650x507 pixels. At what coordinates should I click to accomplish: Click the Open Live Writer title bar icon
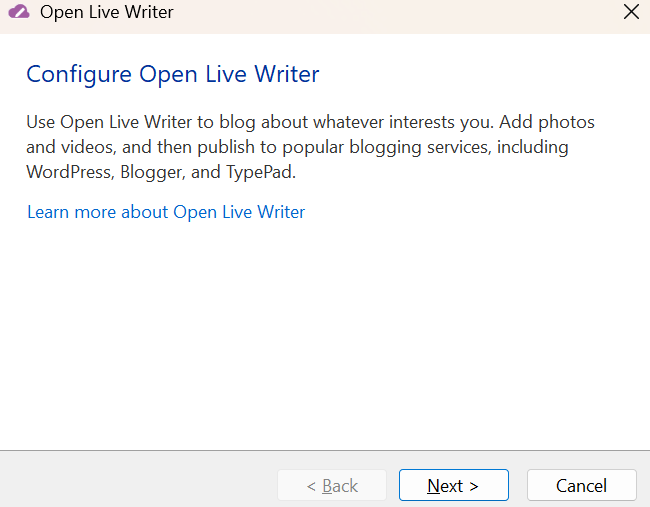point(18,13)
